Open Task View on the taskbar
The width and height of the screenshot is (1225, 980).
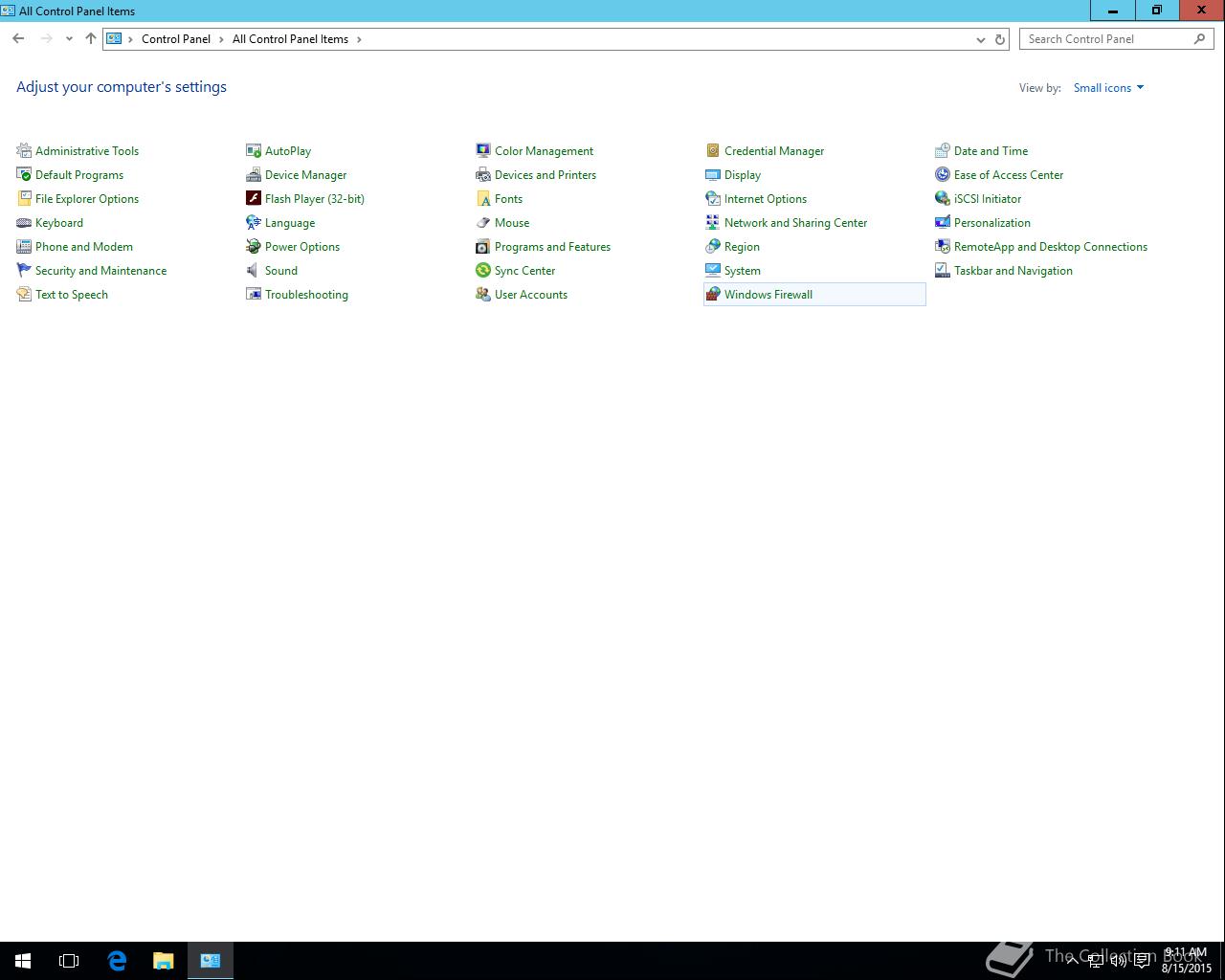(x=69, y=961)
